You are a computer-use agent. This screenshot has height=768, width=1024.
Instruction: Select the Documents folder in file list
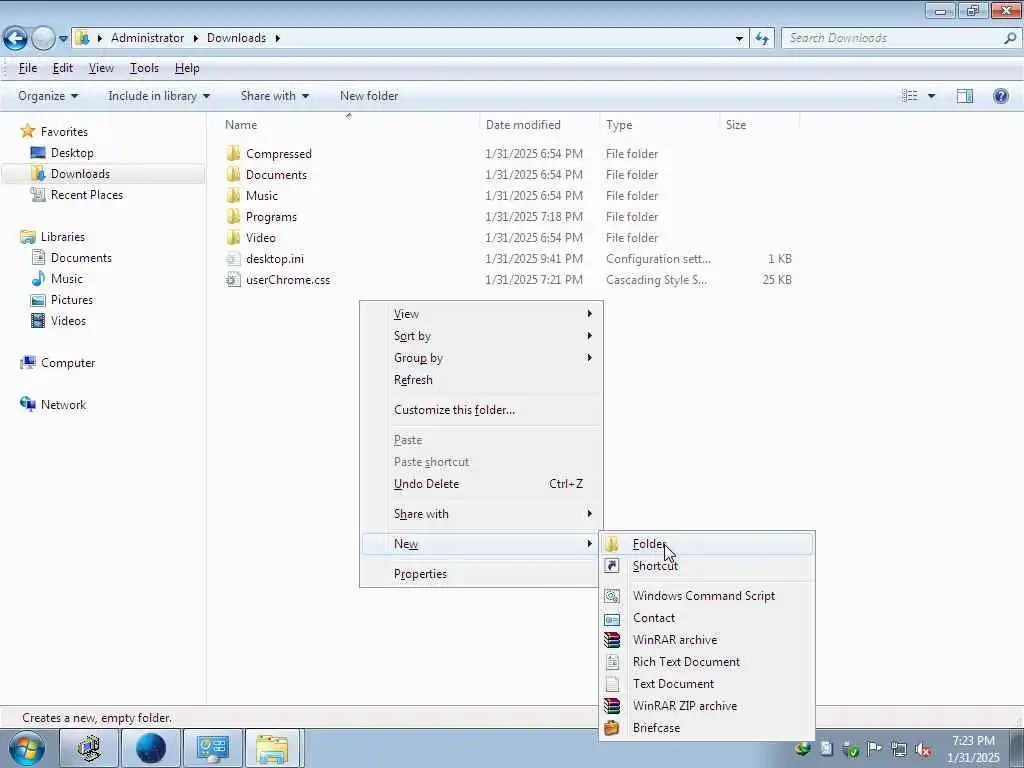[x=276, y=175]
